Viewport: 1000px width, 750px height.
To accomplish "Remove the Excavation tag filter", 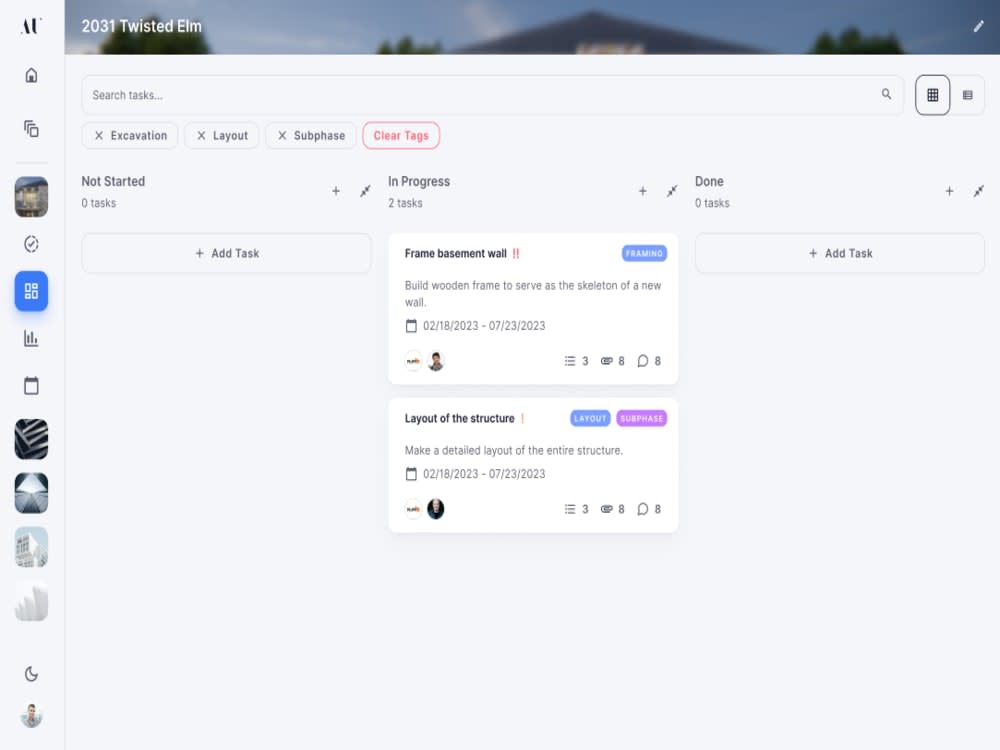I will click(99, 136).
